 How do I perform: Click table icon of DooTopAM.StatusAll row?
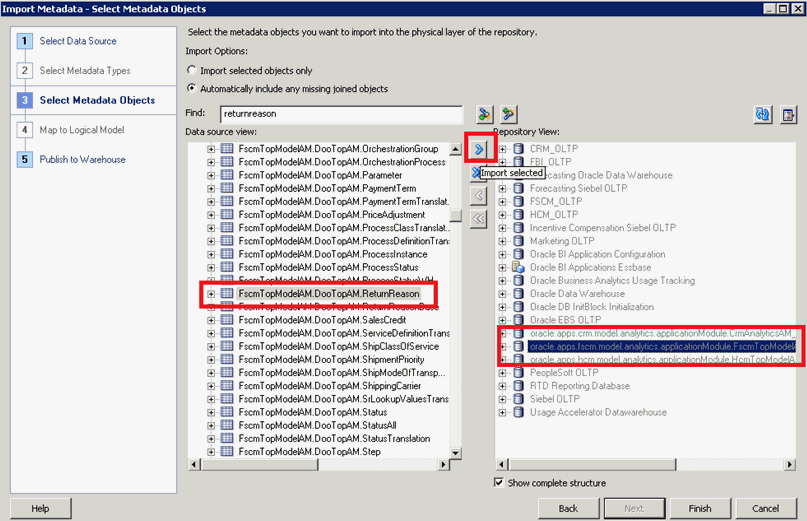227,425
